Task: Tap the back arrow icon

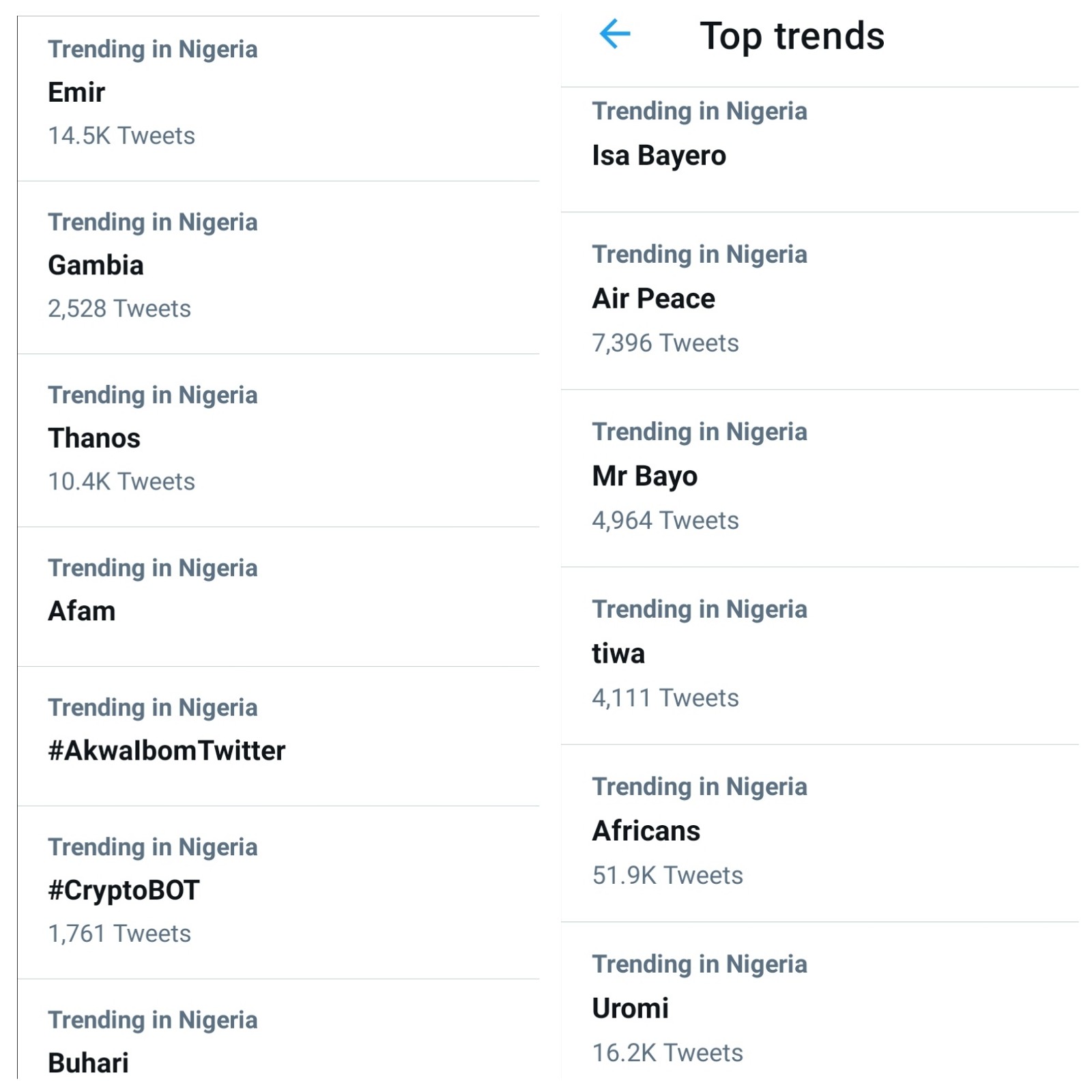Action: pos(614,34)
